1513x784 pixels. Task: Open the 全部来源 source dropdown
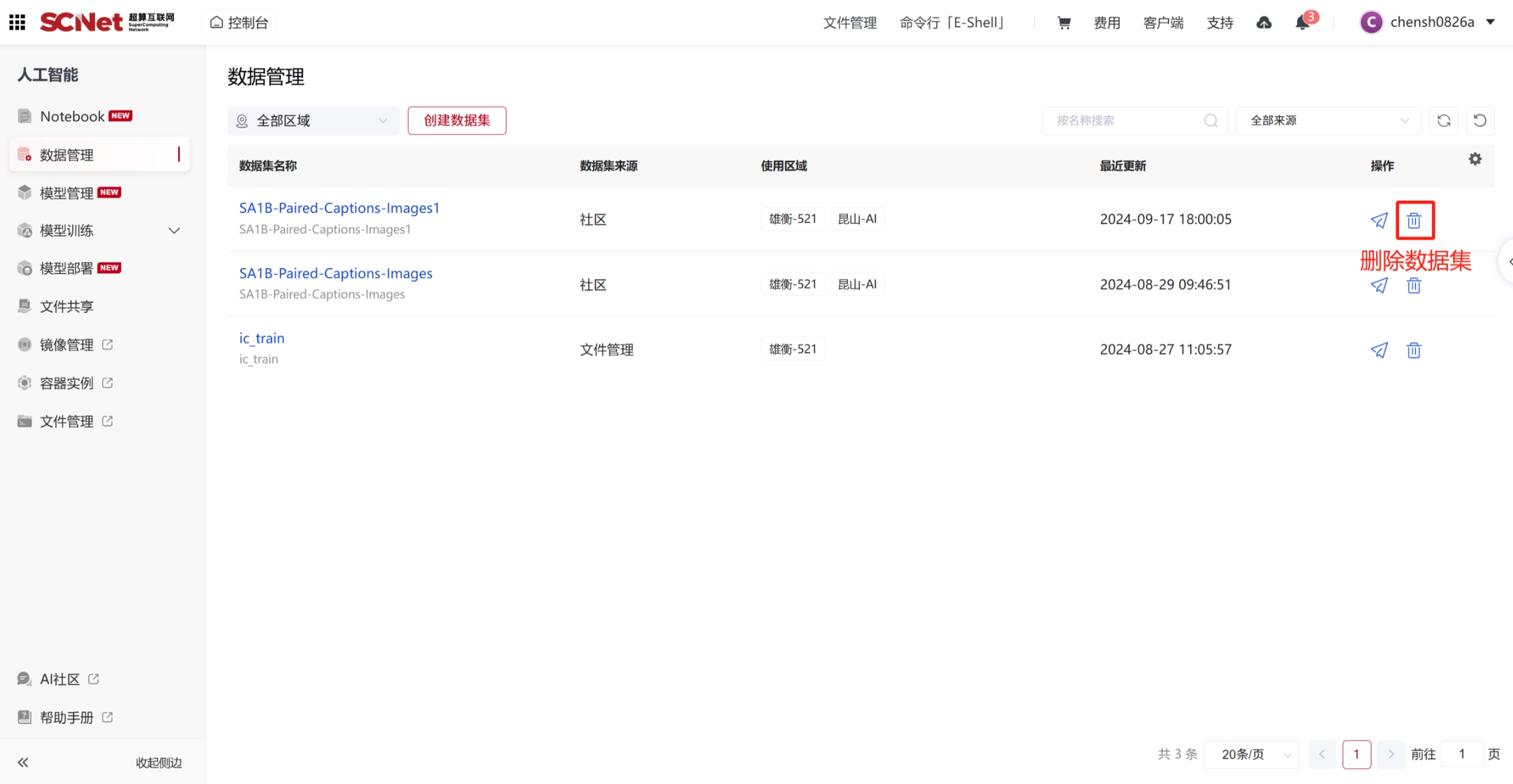[1328, 121]
